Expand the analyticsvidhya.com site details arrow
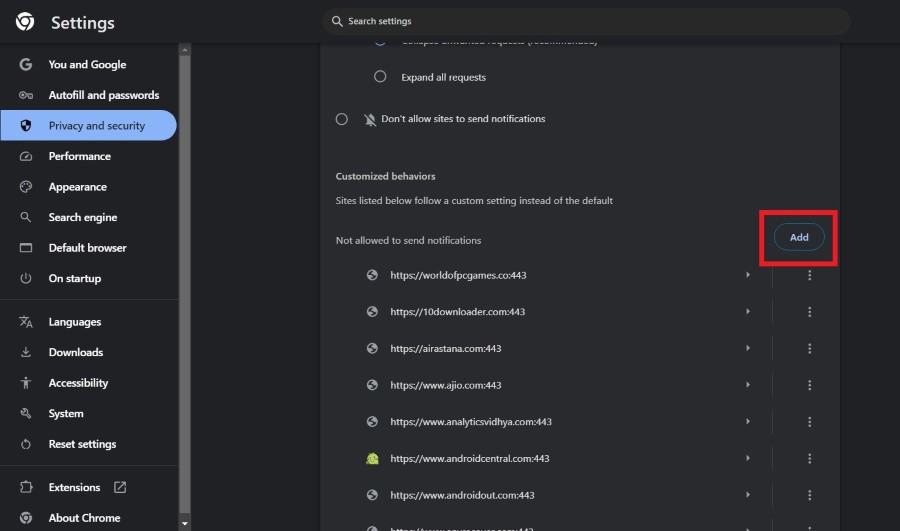The height and width of the screenshot is (531, 900). click(x=748, y=421)
